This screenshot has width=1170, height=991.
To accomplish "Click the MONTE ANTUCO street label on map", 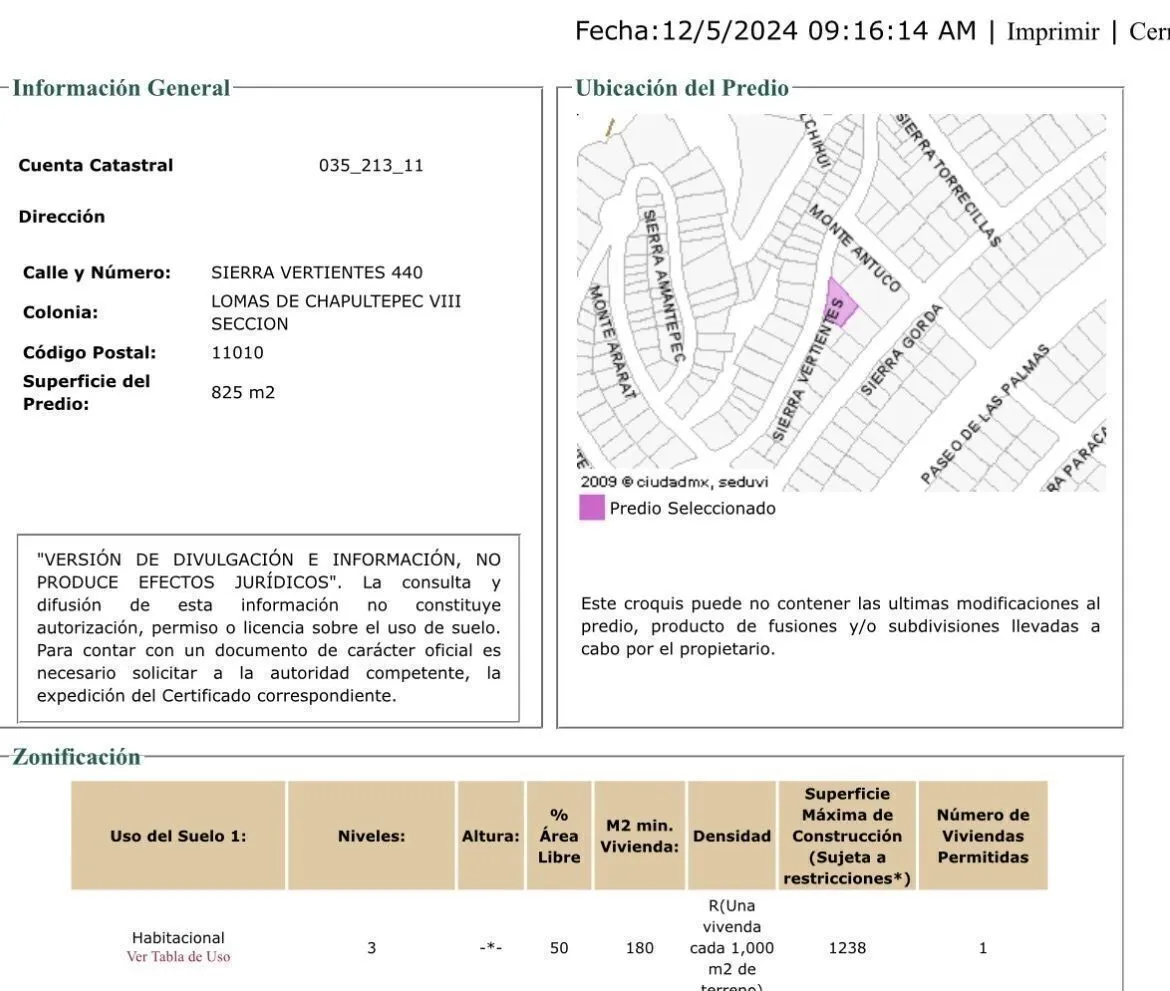I will tap(855, 248).
